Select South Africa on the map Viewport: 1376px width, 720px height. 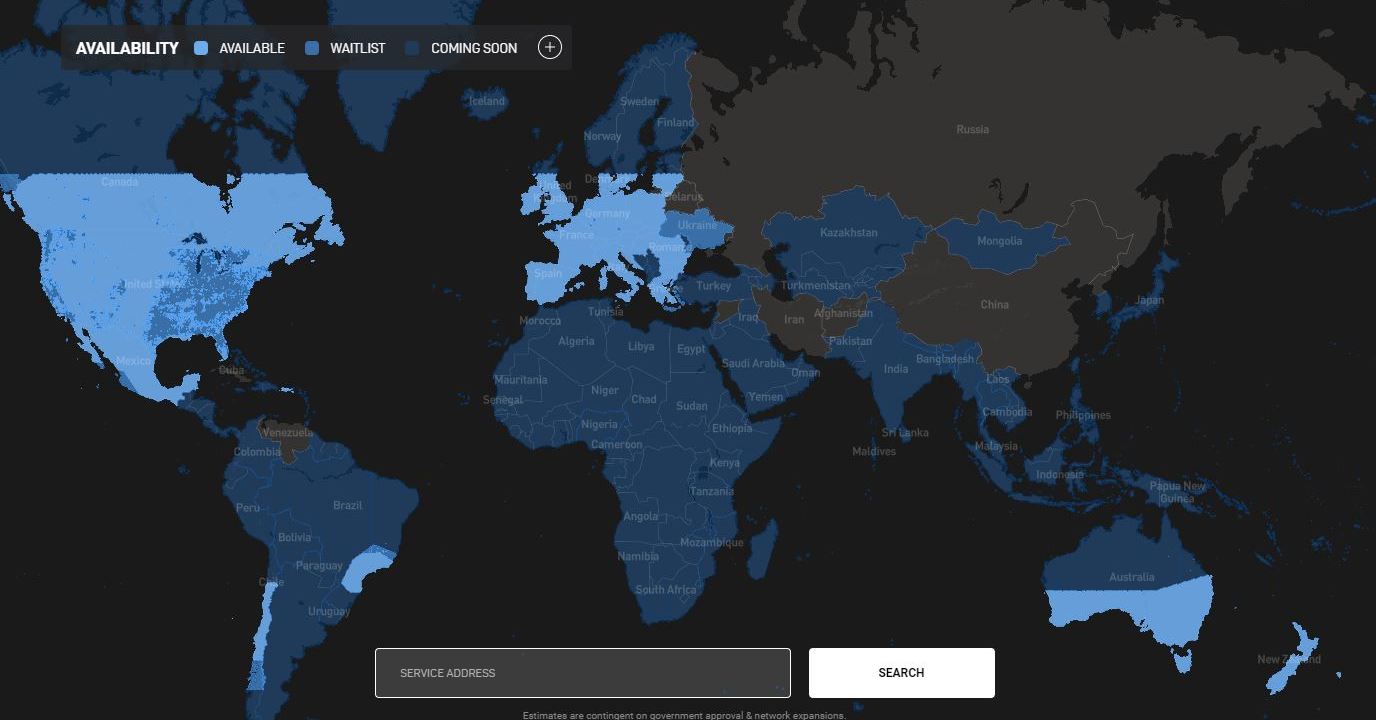[666, 589]
